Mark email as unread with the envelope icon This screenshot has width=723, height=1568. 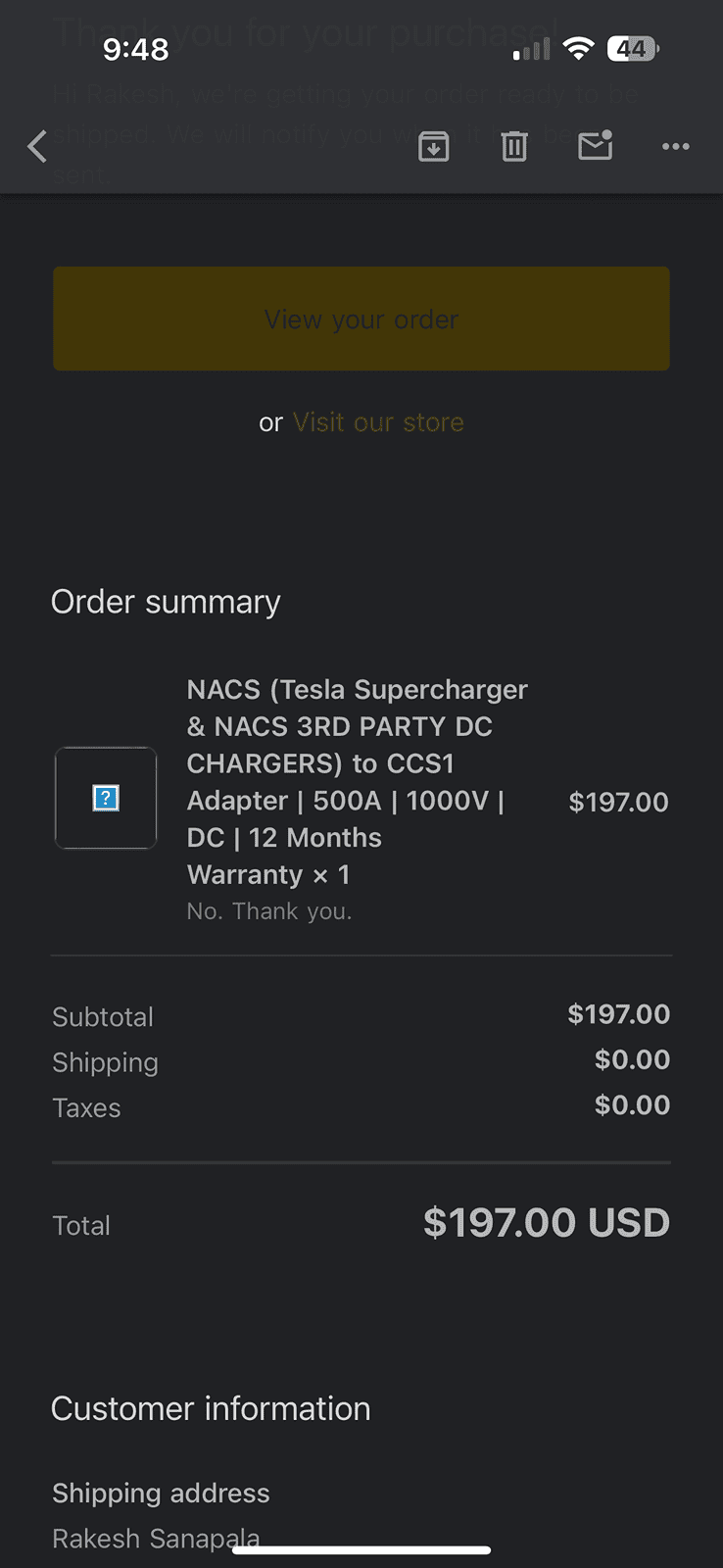595,146
